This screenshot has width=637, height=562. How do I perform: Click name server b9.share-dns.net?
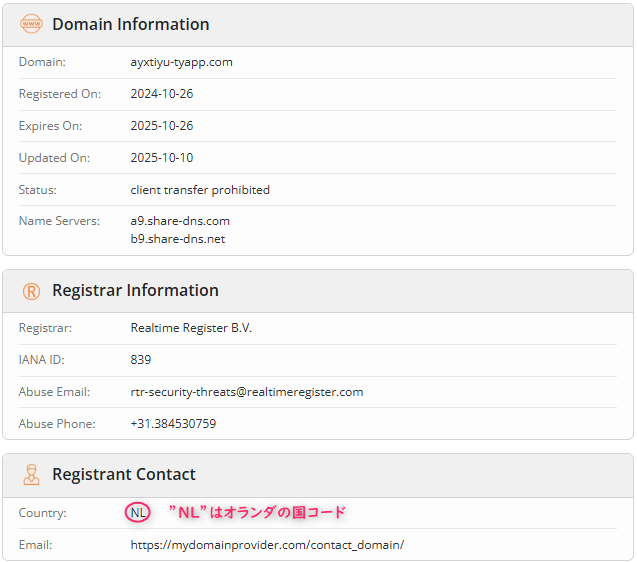coord(178,239)
